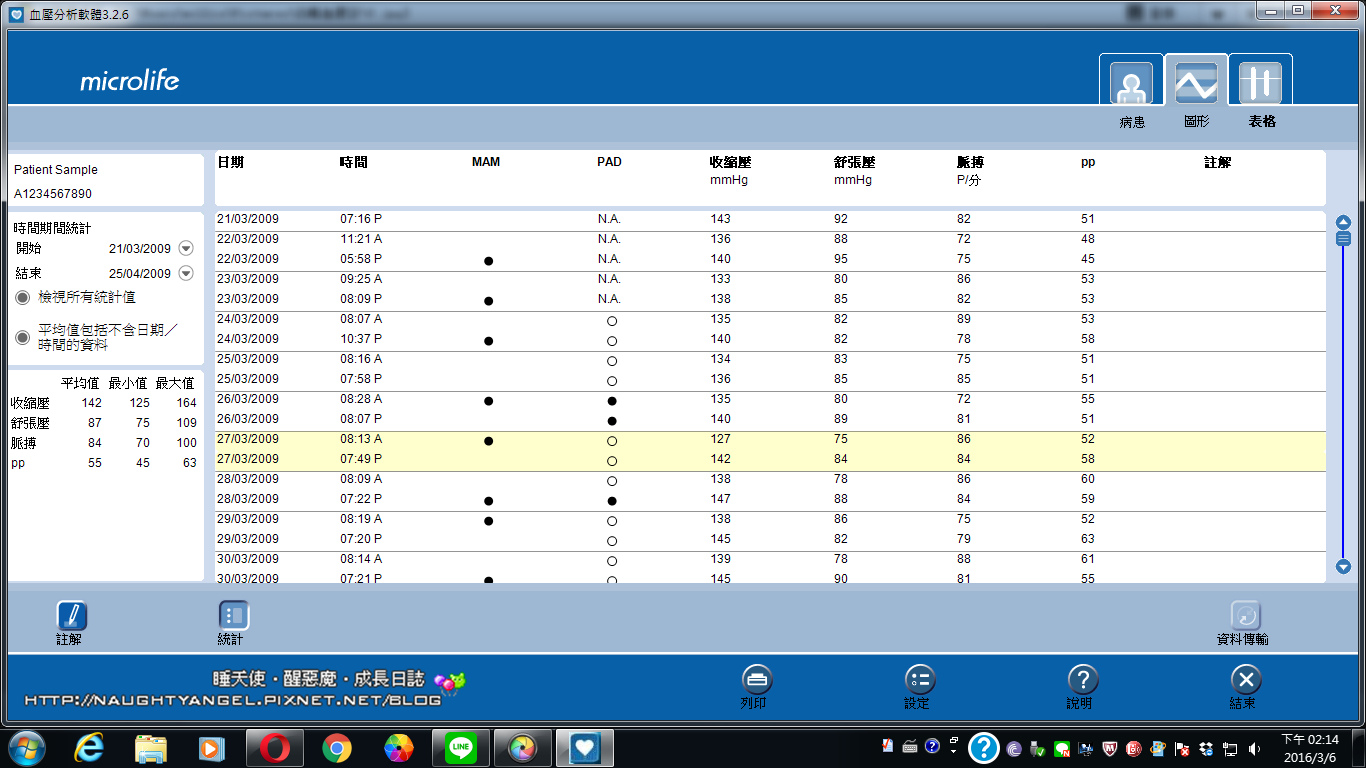This screenshot has height=768, width=1366.
Task: Click the 11:21 A time cell
Action: coord(361,239)
